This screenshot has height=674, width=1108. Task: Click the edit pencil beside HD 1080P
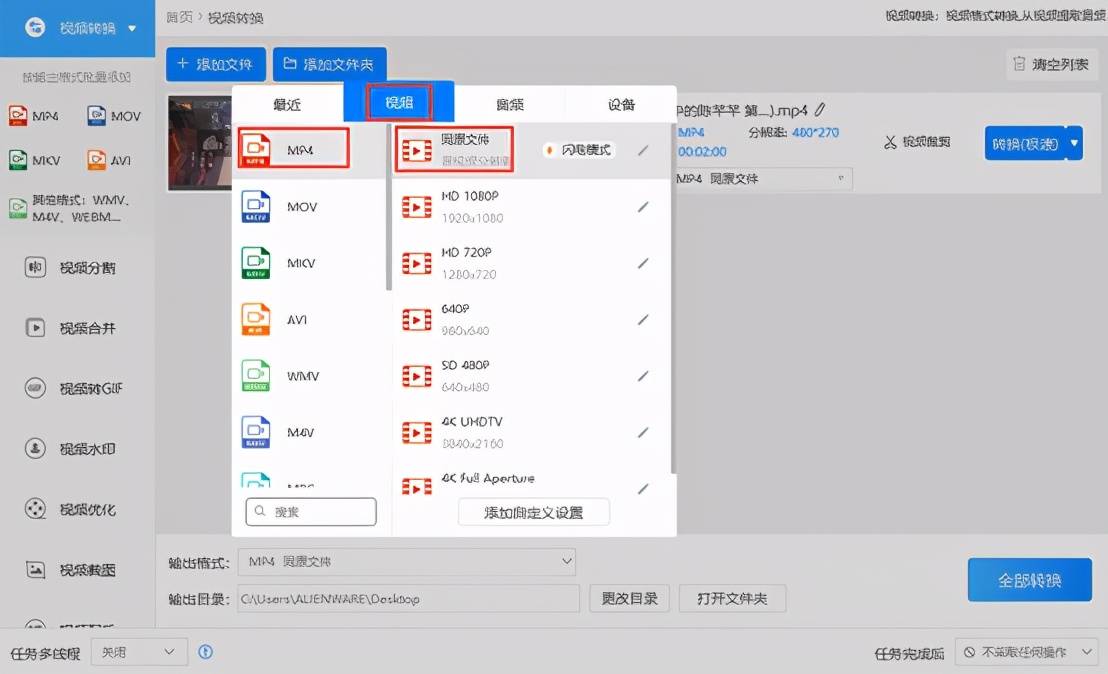[x=643, y=207]
